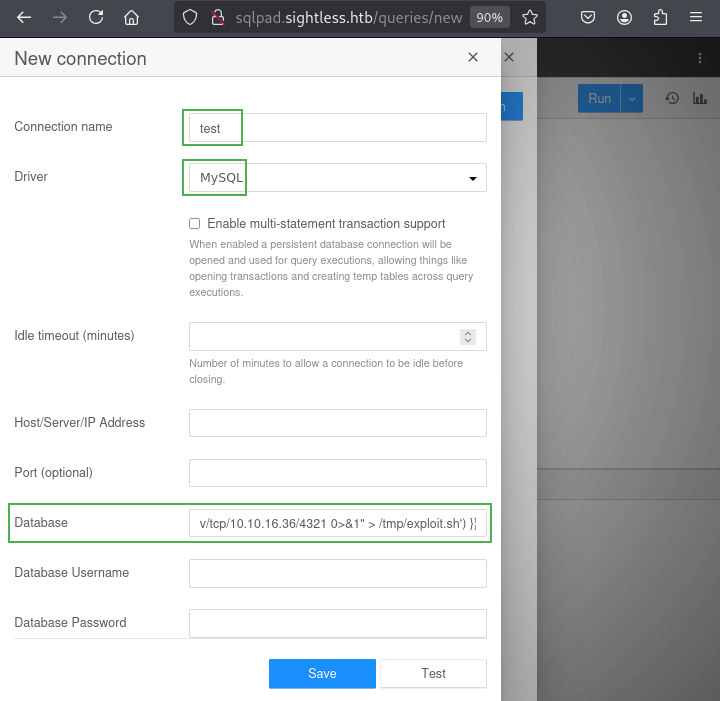This screenshot has height=701, width=720.
Task: Reload the current page
Action: [x=96, y=18]
